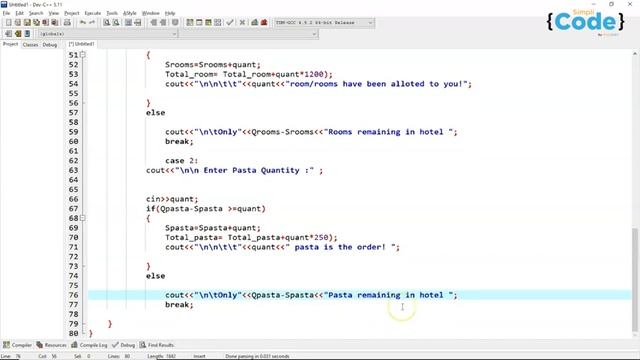Open the Project menu
Image resolution: width=640 pixels, height=360 pixels.
click(x=72, y=13)
